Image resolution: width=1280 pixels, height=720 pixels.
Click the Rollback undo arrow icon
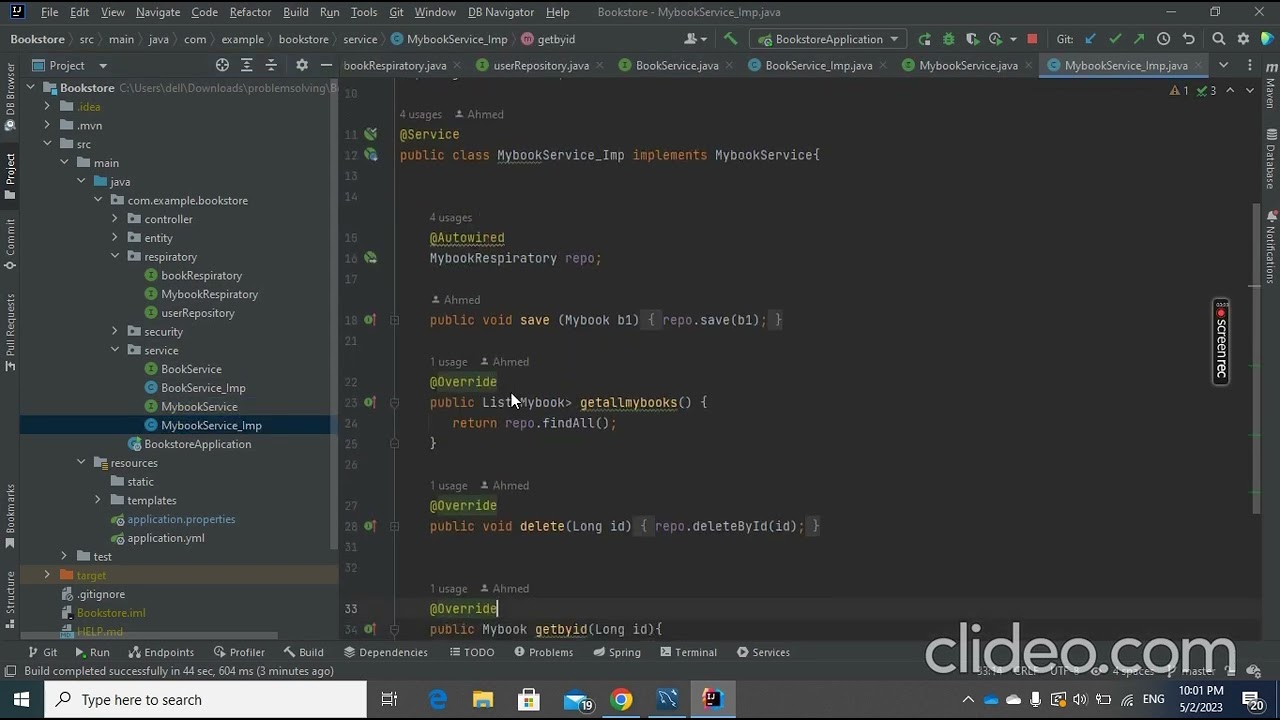point(1188,39)
